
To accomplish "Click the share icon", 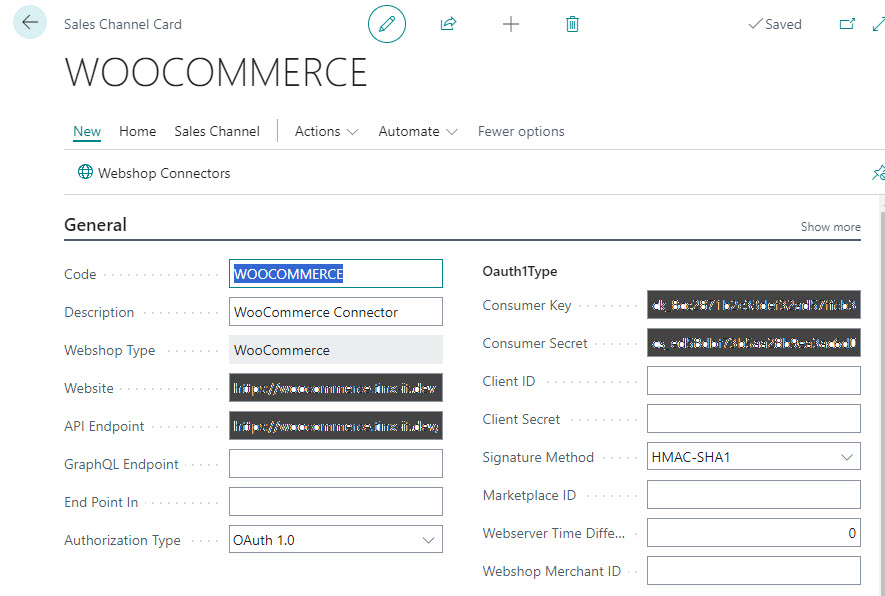I will (448, 24).
